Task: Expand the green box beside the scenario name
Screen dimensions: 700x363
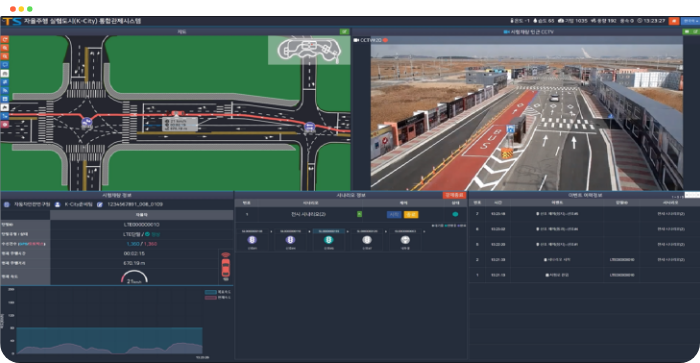Action: 359,214
